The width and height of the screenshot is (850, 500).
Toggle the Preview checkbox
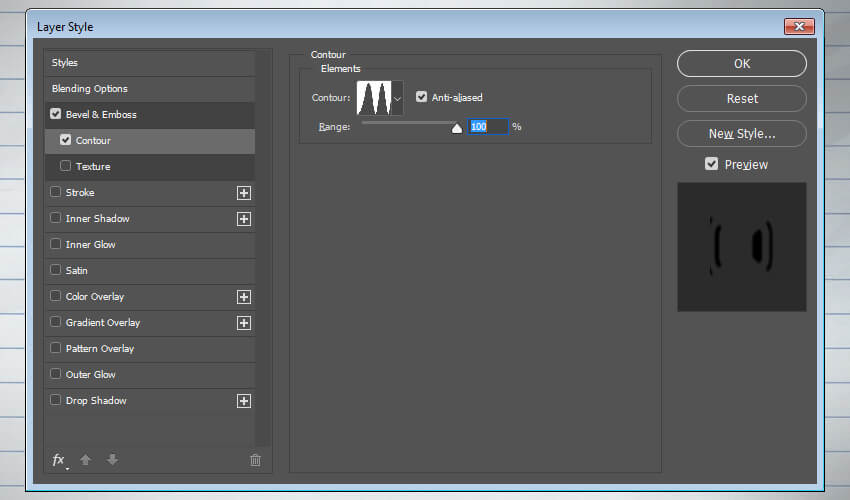click(711, 164)
